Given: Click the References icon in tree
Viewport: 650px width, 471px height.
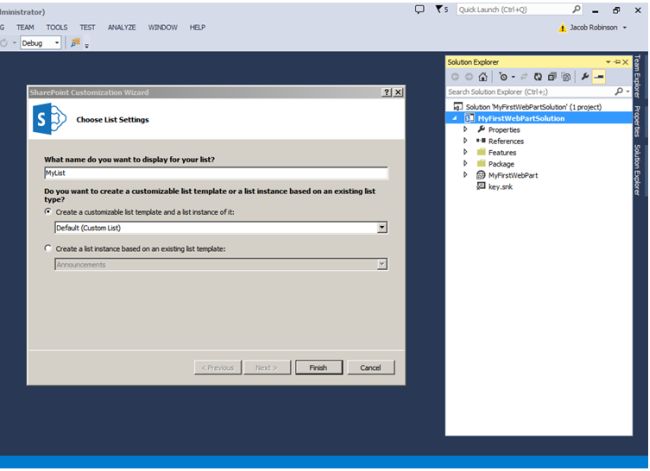Looking at the screenshot, I should point(481,141).
